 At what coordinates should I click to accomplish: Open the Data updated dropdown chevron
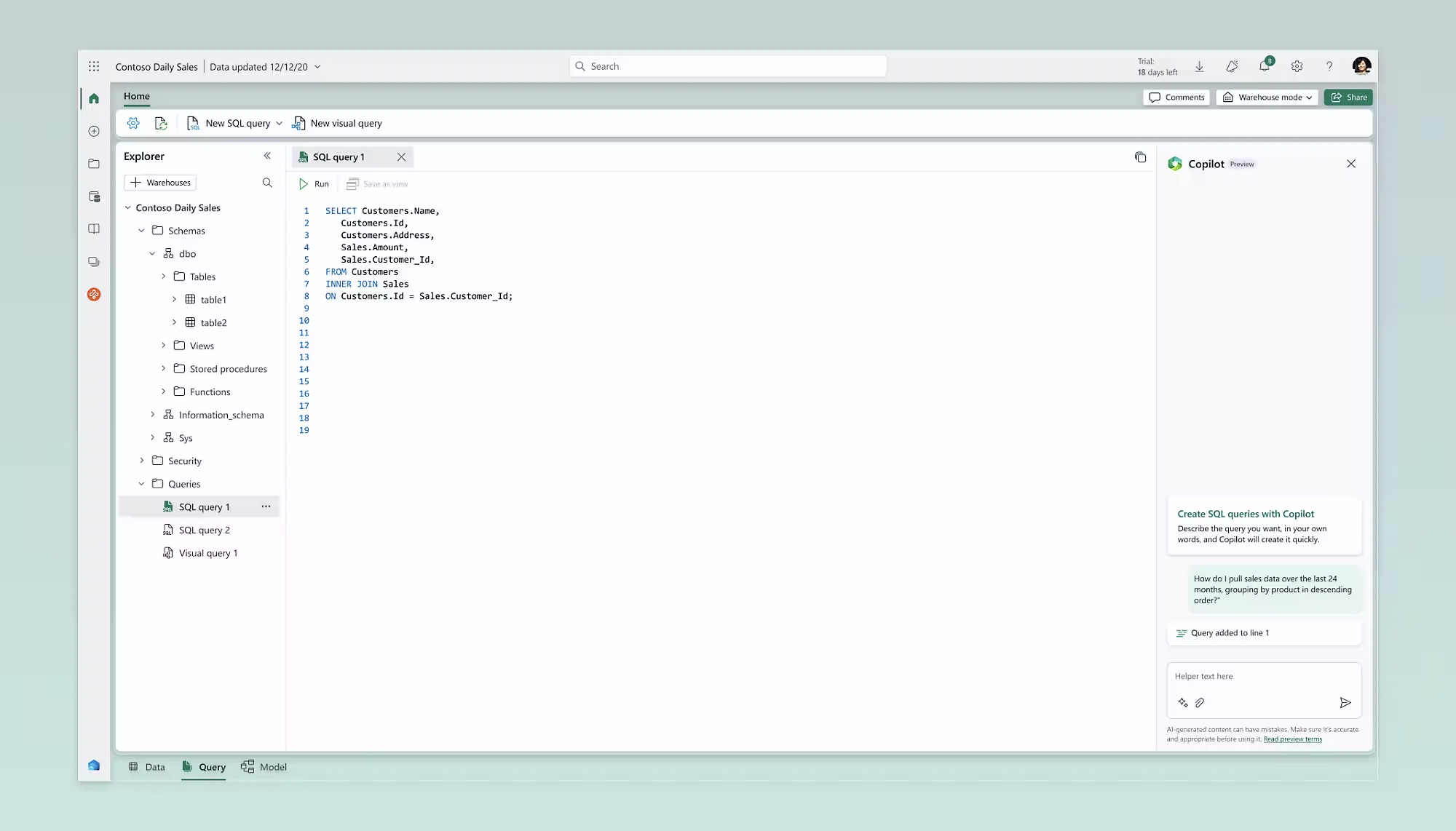tap(317, 67)
